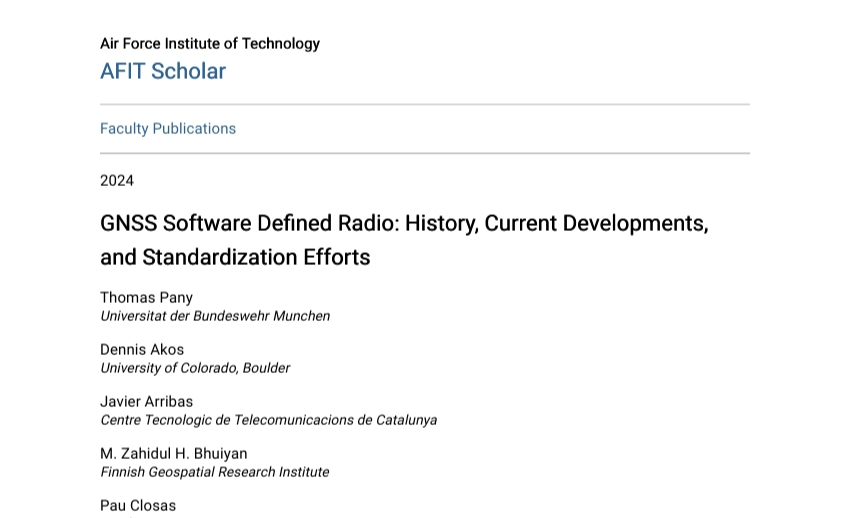The image size is (849, 518).
Task: Click affiliation Universitat der Bundeswehr Munchen
Action: 215,316
